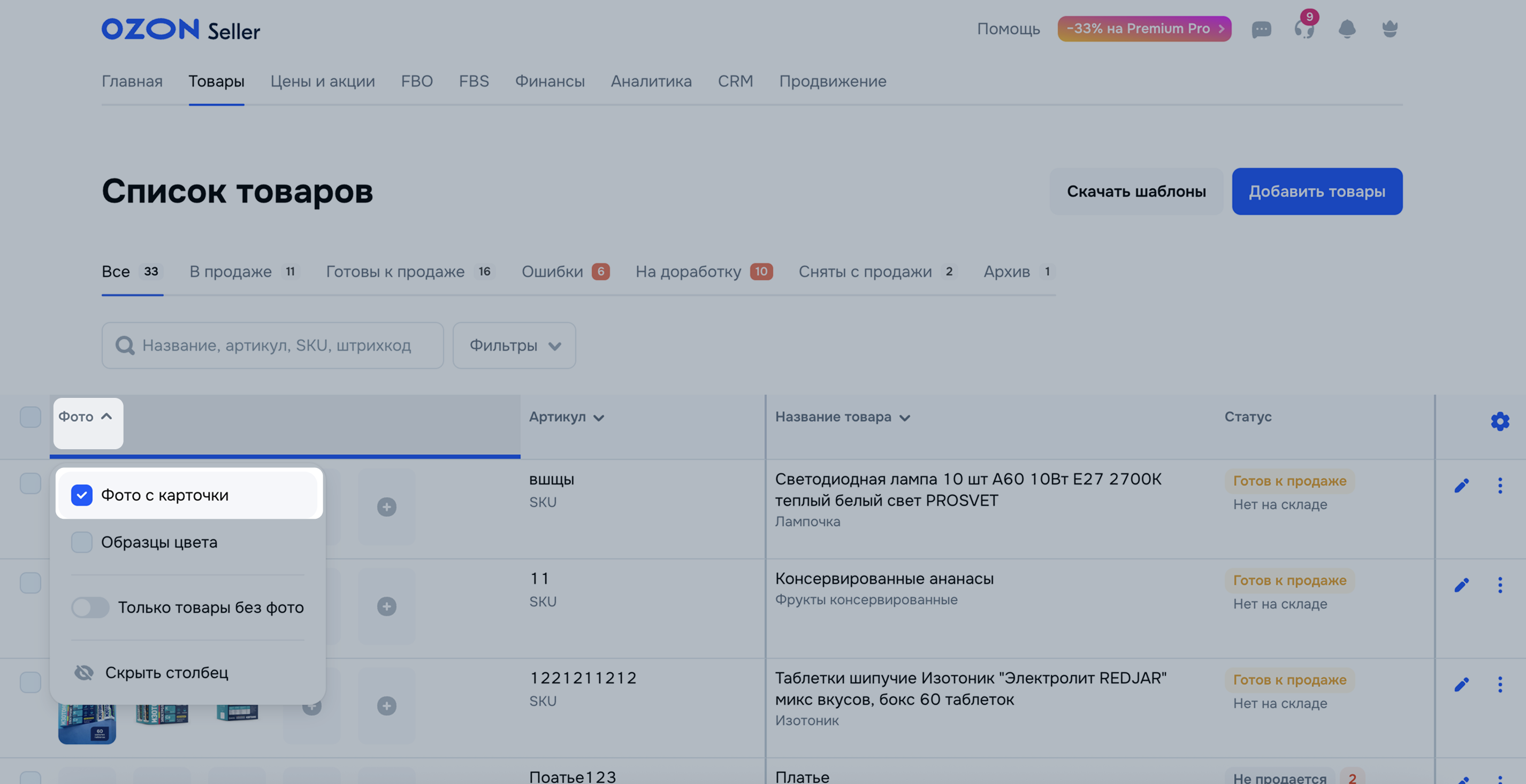Collapse the Фото column menu
1526x784 pixels.
87,417
